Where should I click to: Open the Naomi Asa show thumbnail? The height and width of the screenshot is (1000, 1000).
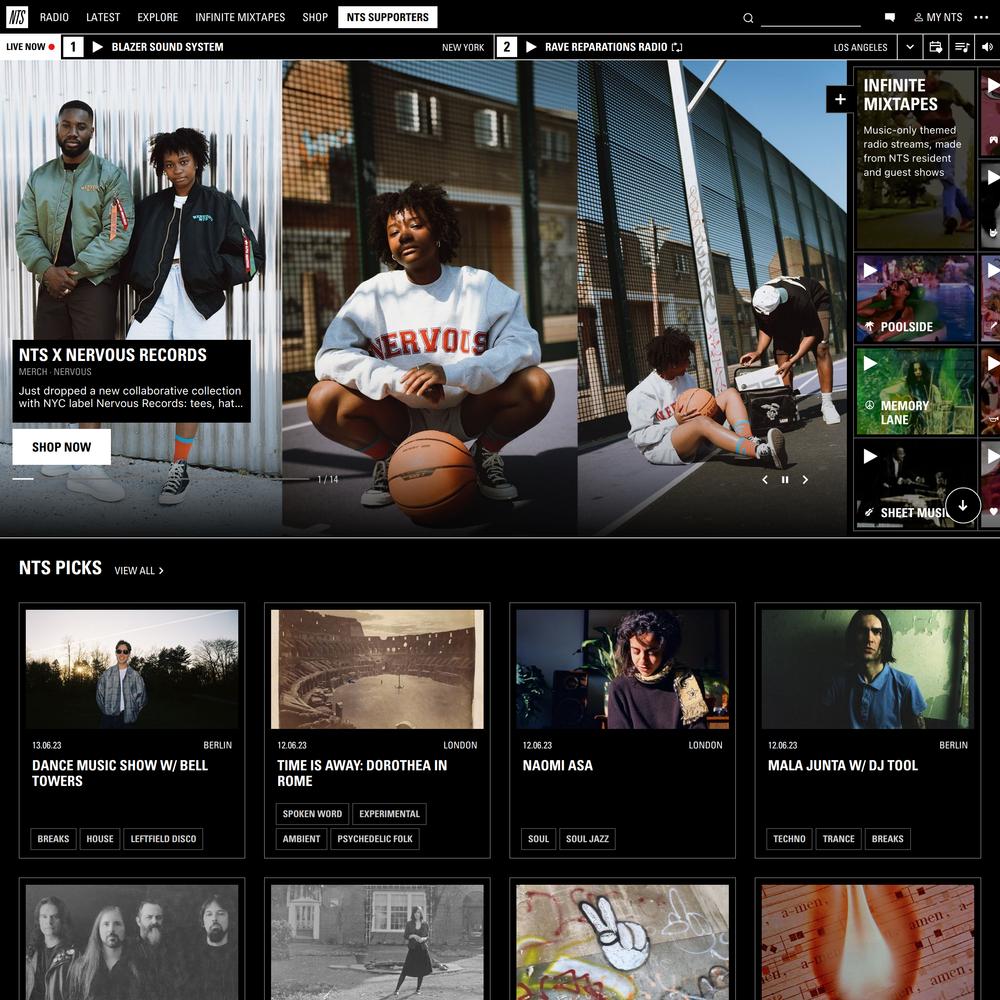[x=622, y=669]
